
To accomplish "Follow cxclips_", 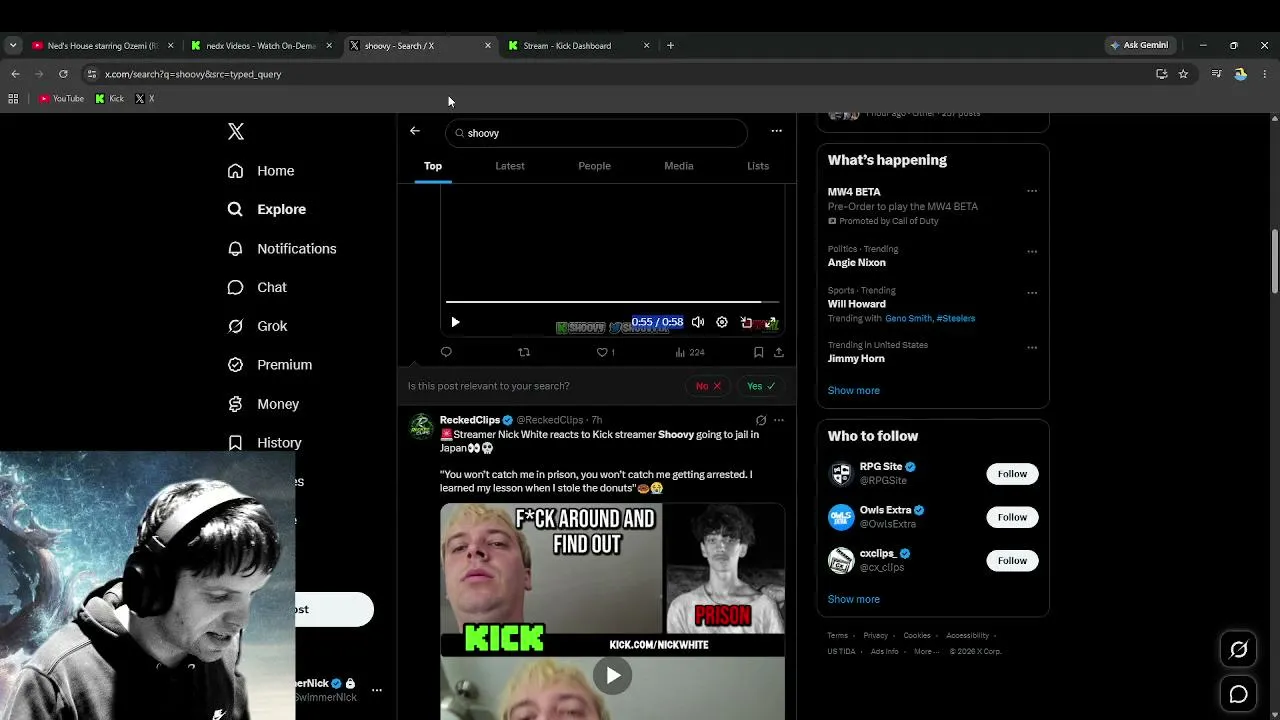I will click(1012, 560).
